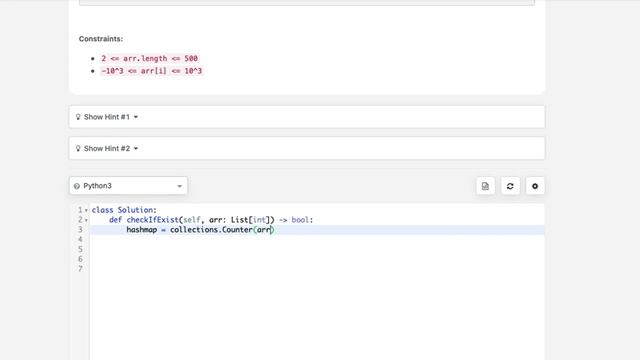Click 'checkIfExist' method name in code
640x360 pixels.
[x=153, y=220]
